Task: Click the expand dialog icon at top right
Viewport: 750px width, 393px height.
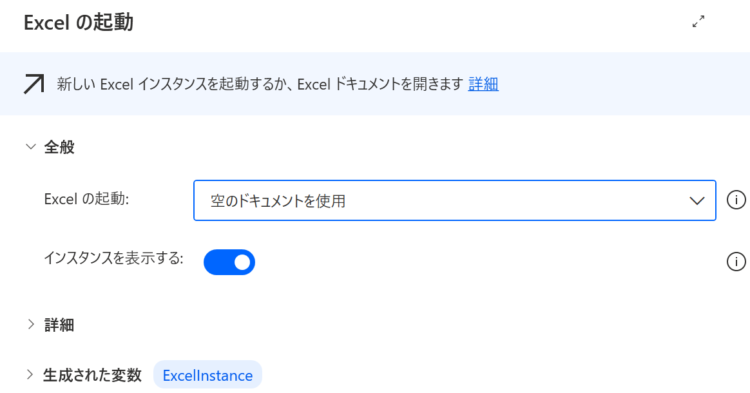Action: [x=698, y=22]
